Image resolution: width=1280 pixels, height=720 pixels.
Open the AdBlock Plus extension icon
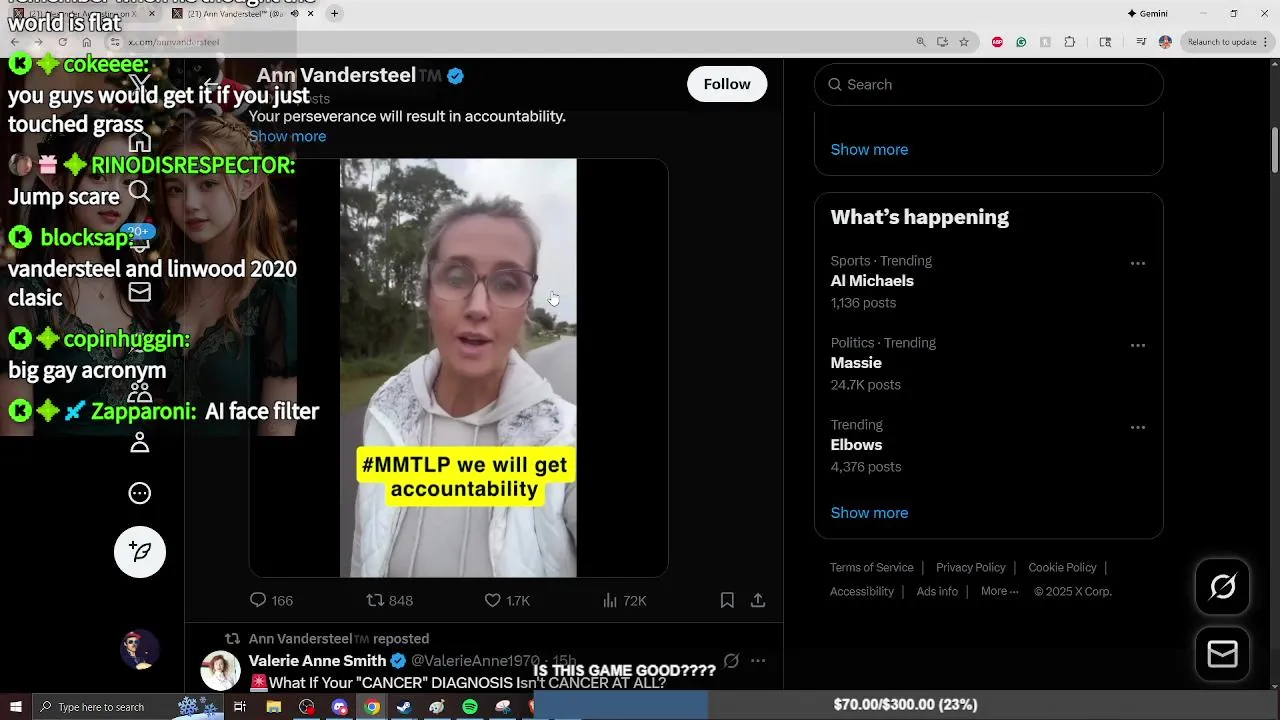pyautogui.click(x=997, y=42)
